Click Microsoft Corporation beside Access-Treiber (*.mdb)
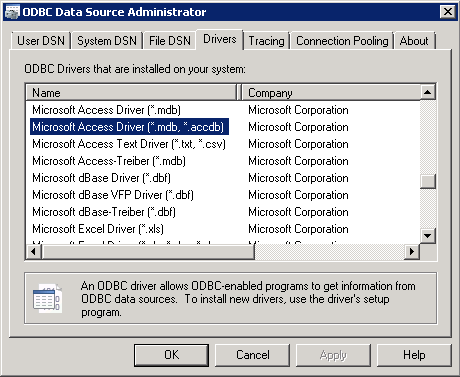 [x=298, y=161]
